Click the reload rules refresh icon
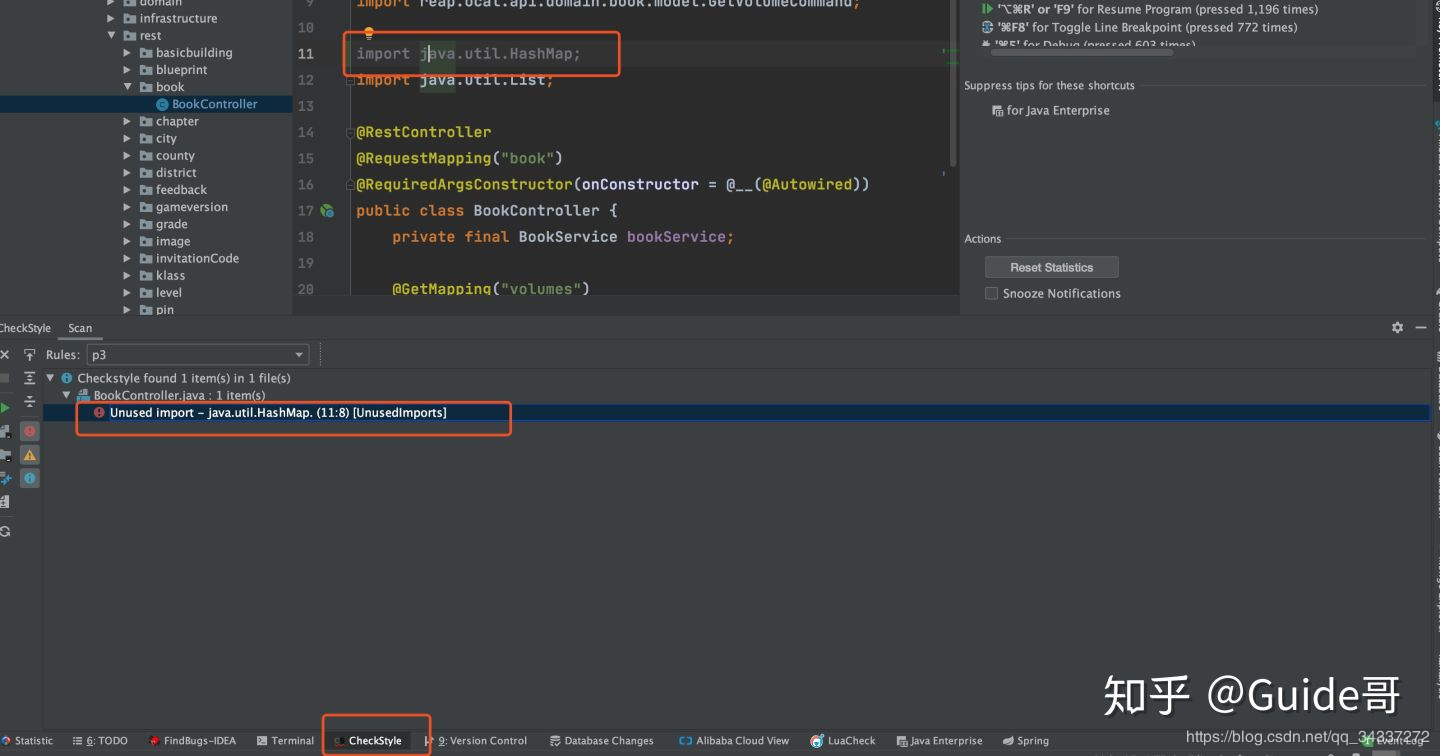Screen dimensions: 1440x756 click(x=5, y=531)
